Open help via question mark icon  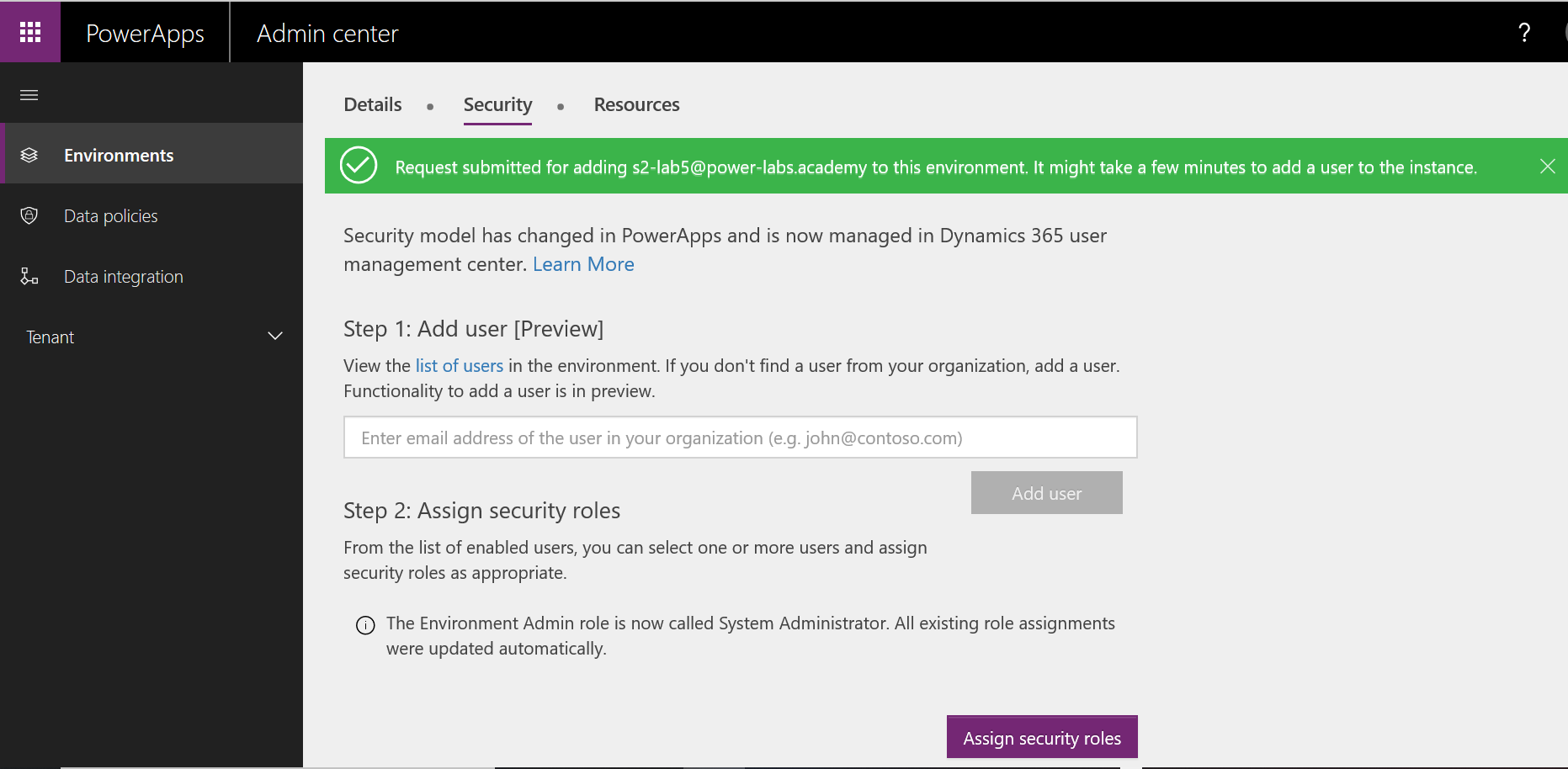[x=1523, y=33]
